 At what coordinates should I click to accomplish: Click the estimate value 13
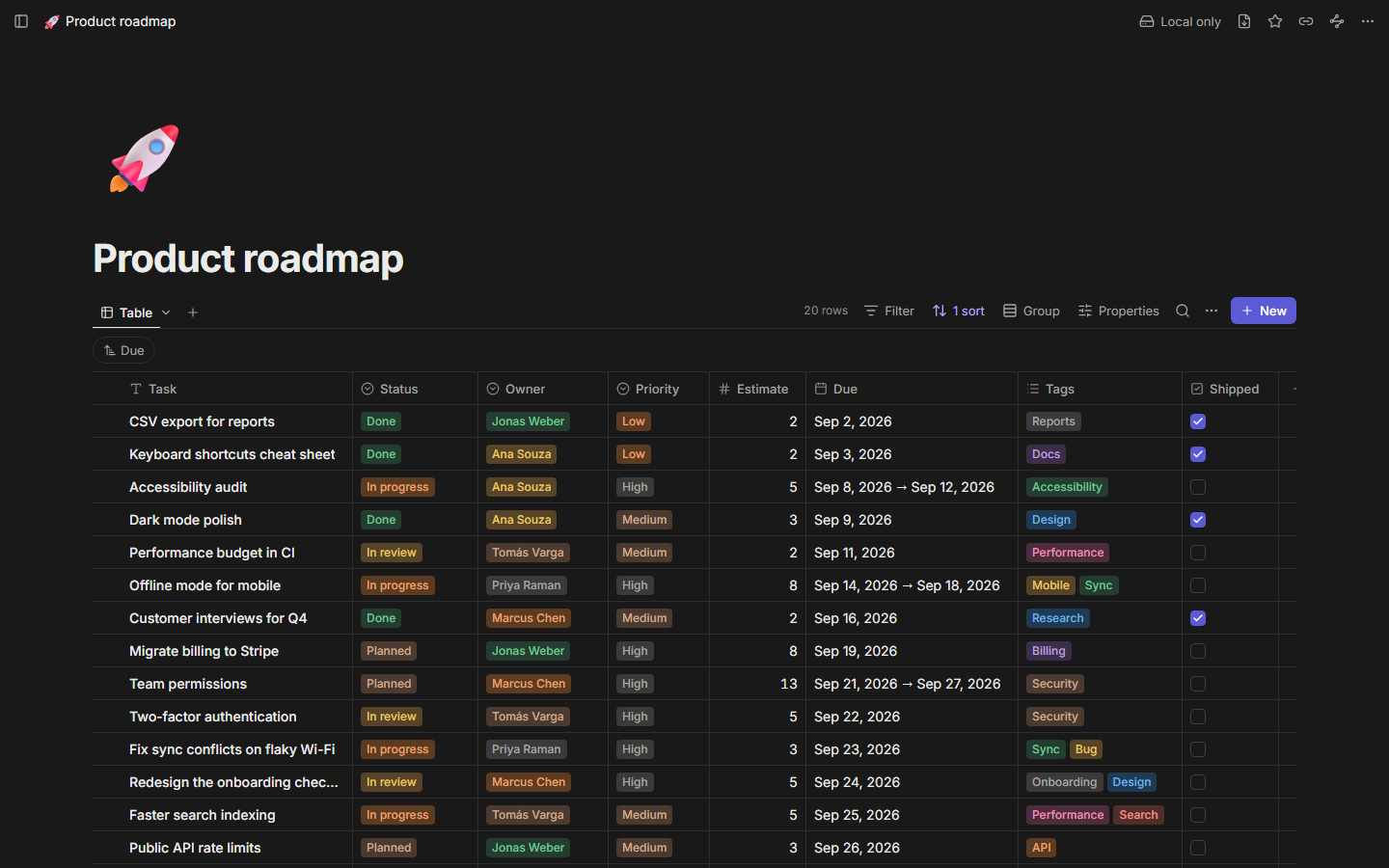click(789, 684)
